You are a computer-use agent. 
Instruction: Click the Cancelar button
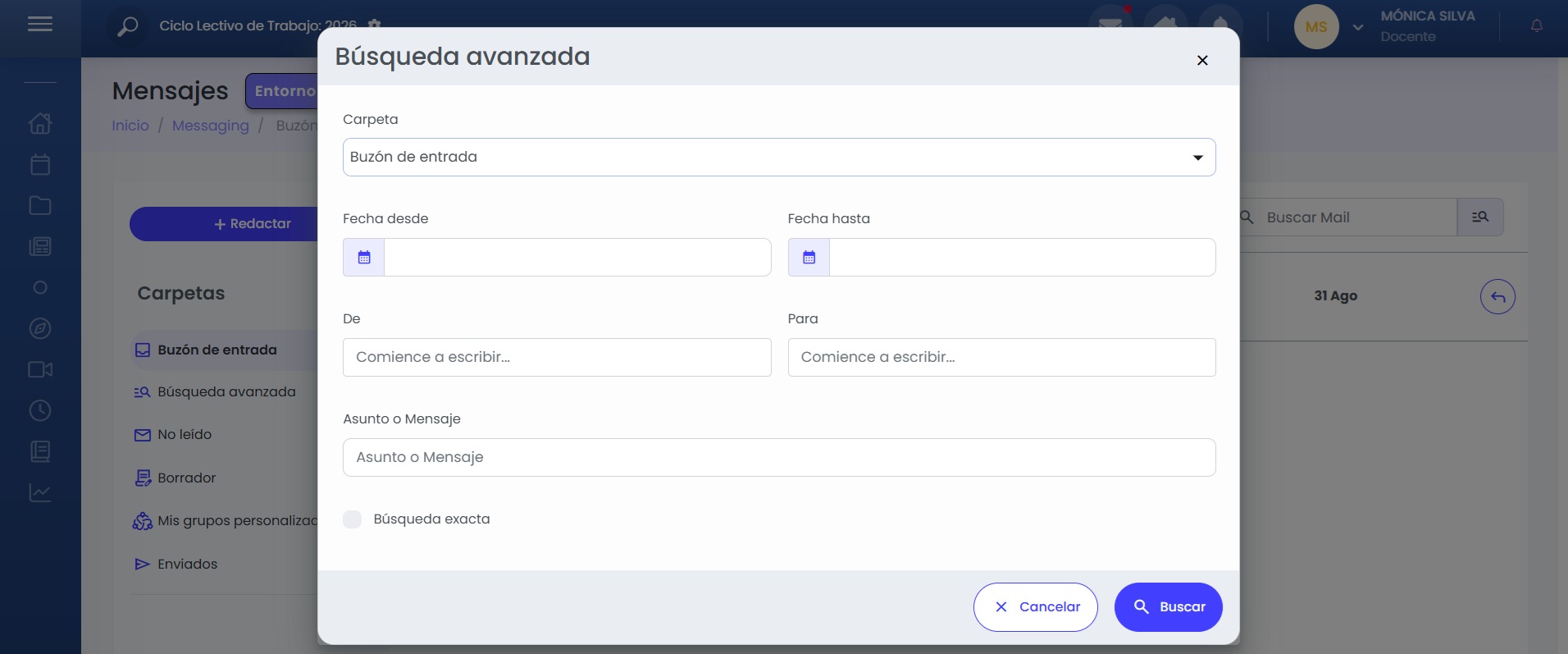[x=1036, y=607]
